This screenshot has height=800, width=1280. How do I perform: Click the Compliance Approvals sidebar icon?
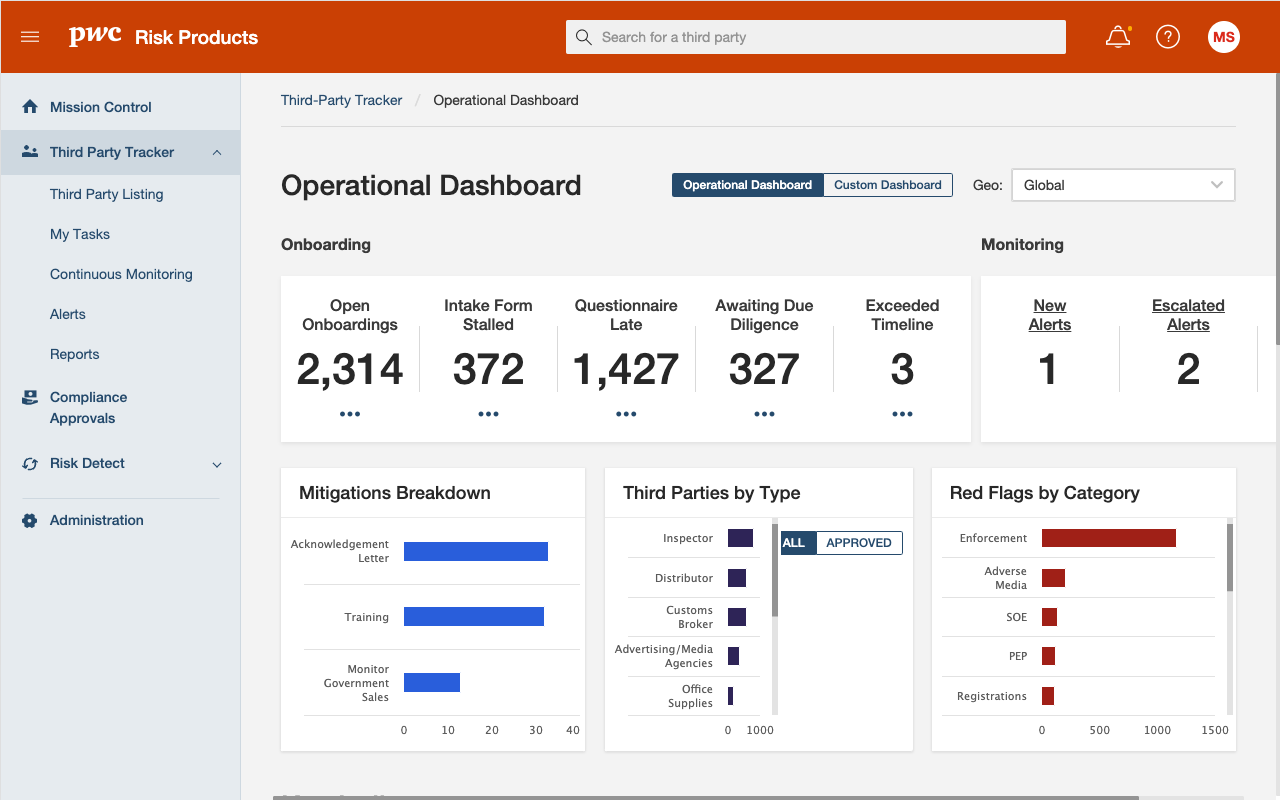pos(30,398)
